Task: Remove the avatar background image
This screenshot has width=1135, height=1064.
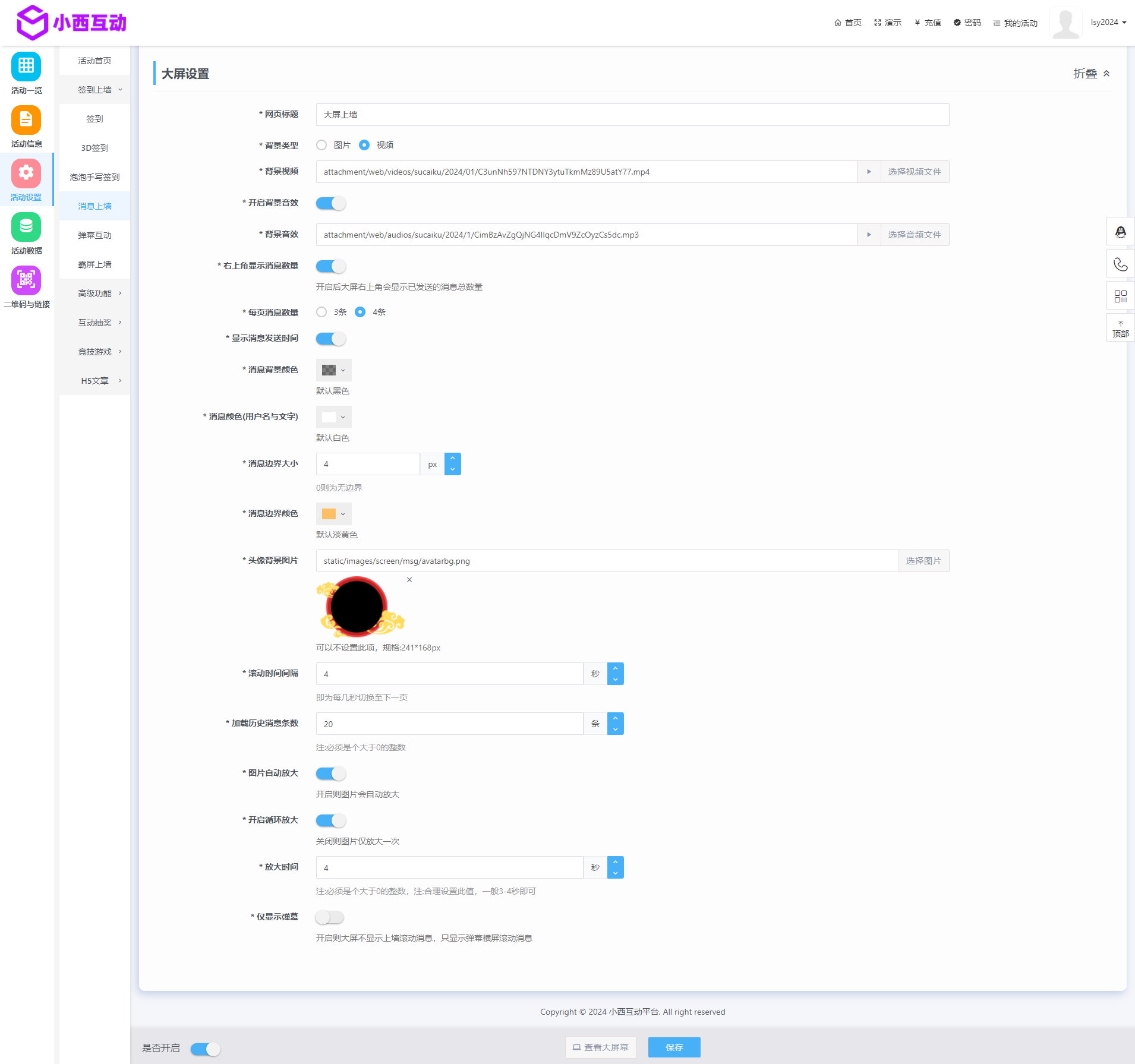Action: click(x=409, y=580)
